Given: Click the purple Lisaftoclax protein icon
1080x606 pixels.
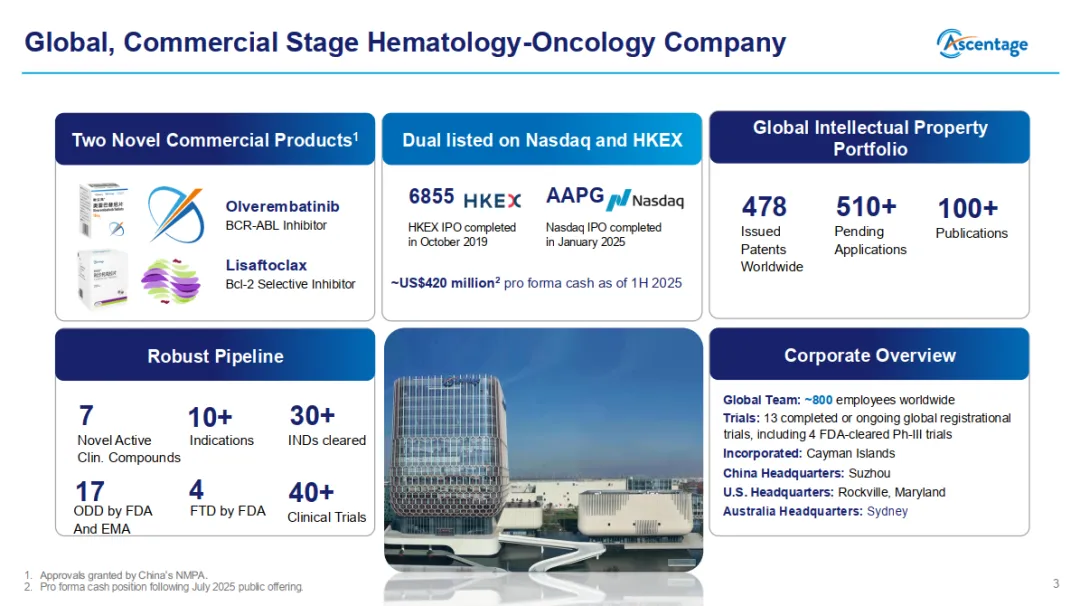Looking at the screenshot, I should coord(171,279).
